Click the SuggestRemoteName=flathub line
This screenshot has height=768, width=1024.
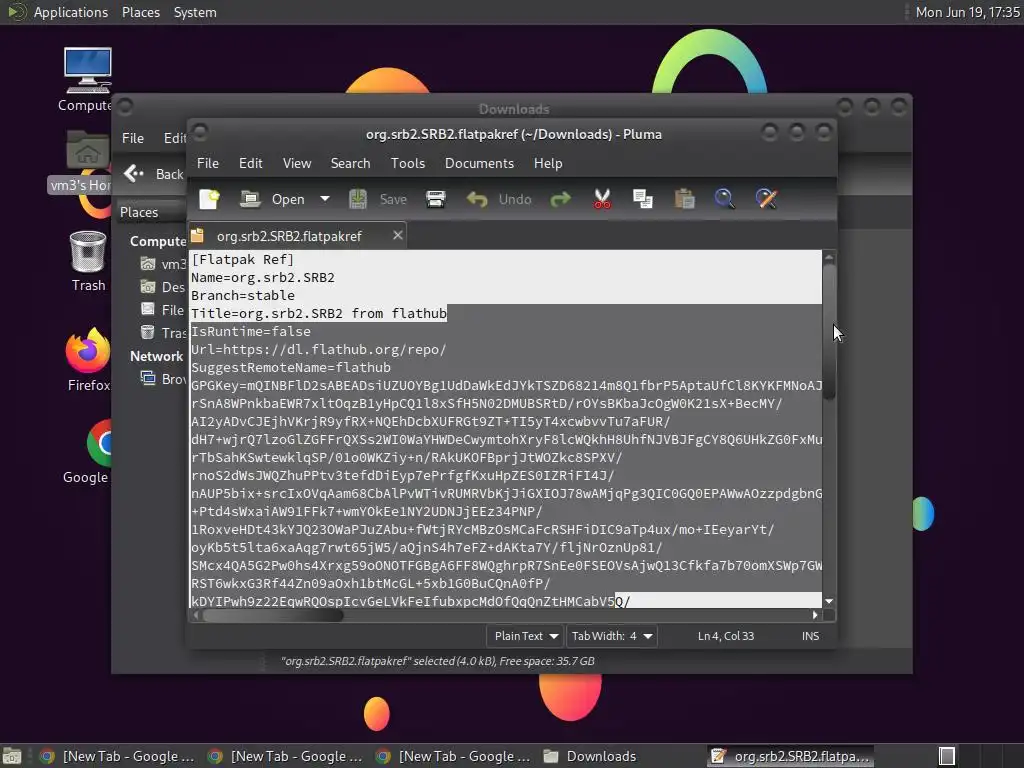tap(291, 368)
